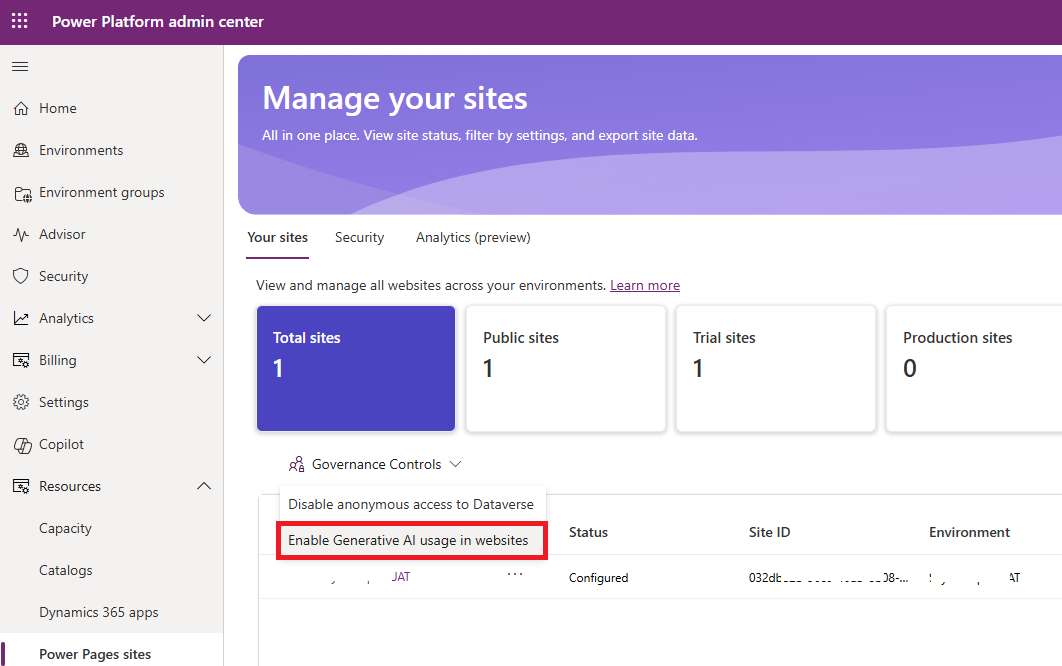Click the Security shield icon
This screenshot has height=666, width=1062.
click(21, 276)
